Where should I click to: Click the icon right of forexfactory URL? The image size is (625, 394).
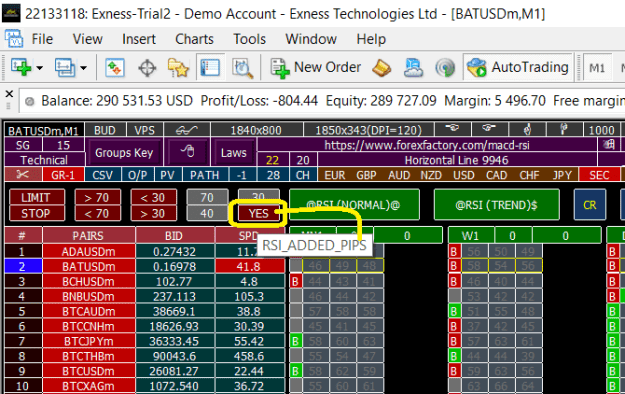pos(609,144)
